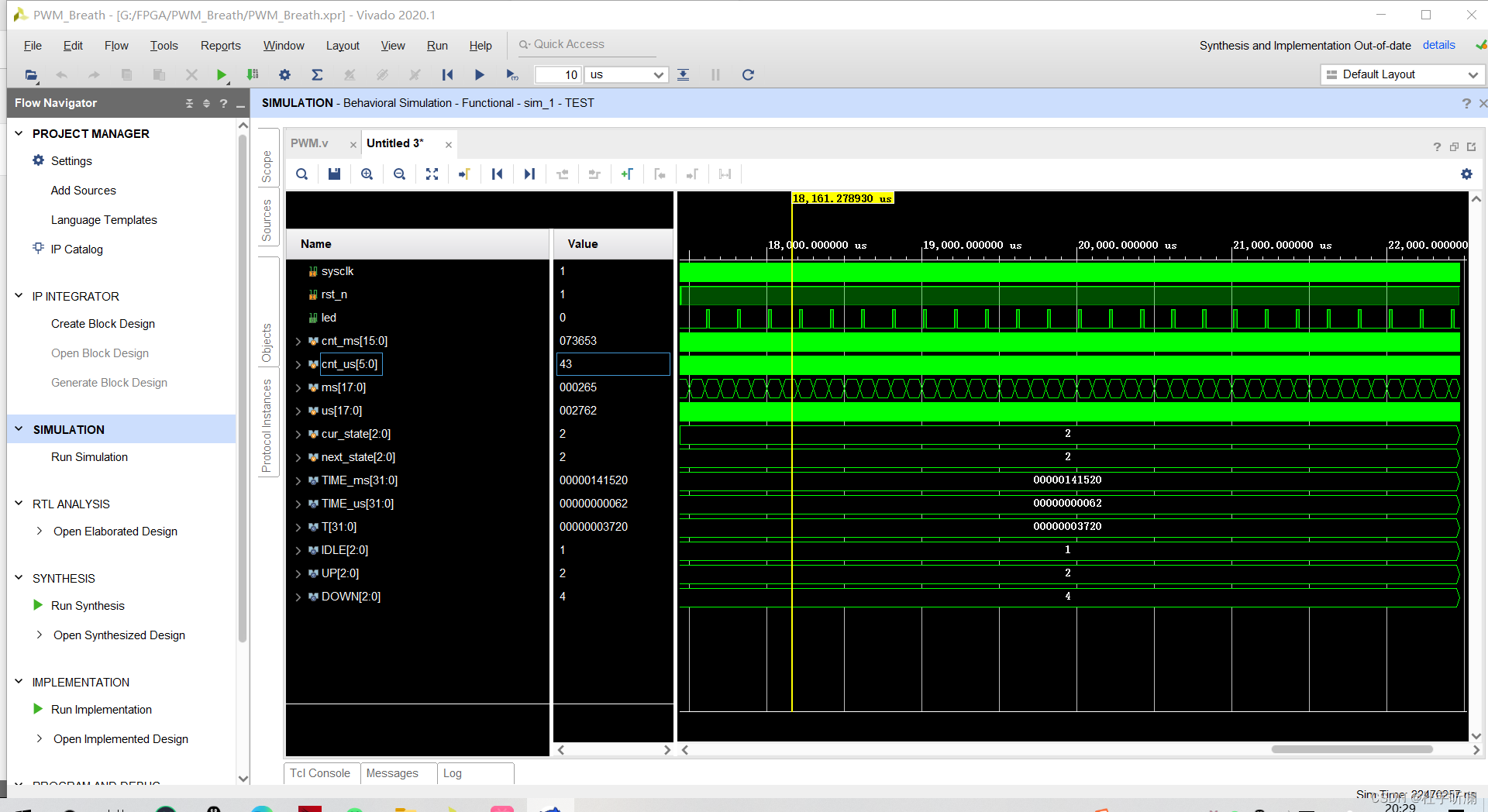Go to time zero in waveform

[497, 174]
